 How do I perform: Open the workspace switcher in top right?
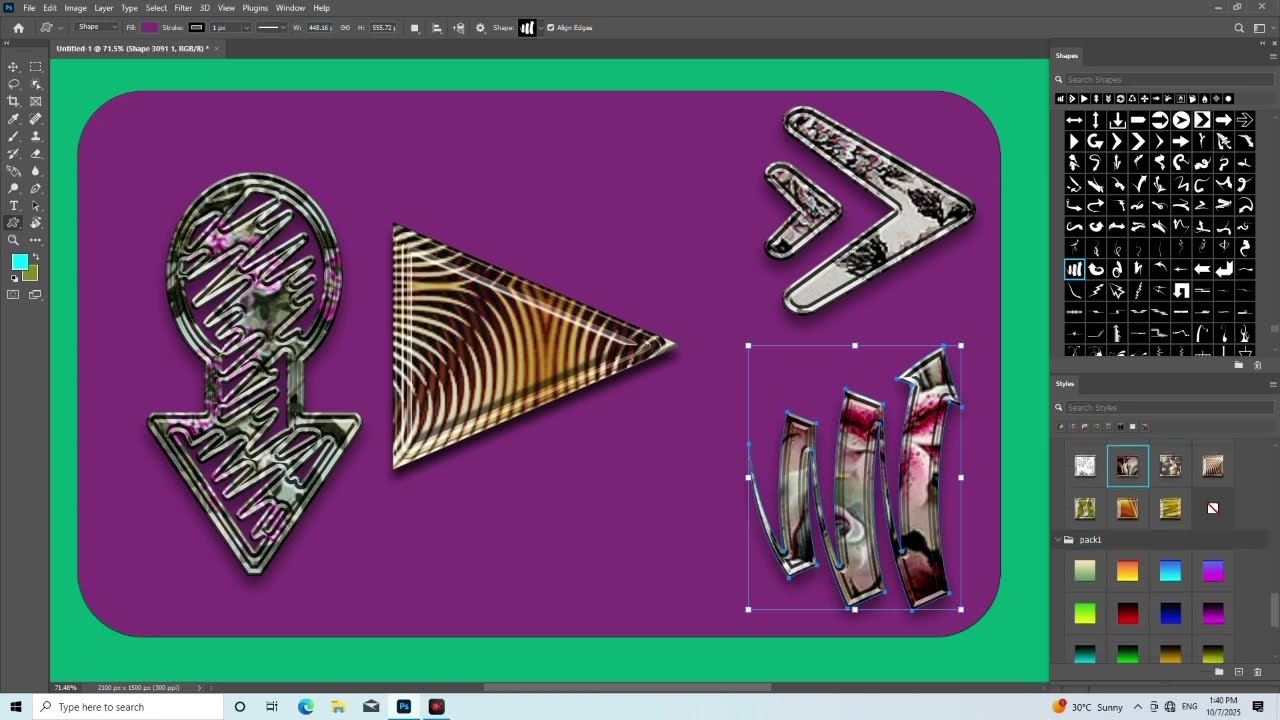pyautogui.click(x=1260, y=28)
